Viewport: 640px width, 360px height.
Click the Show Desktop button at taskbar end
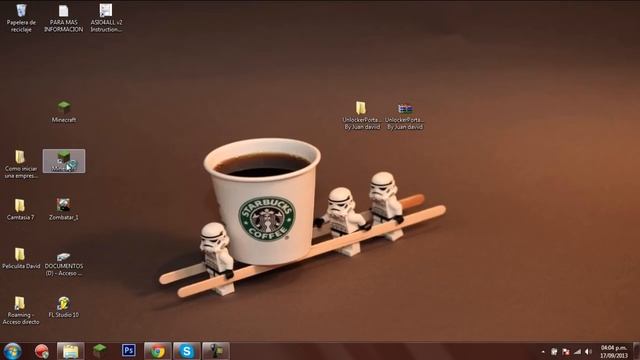pos(636,351)
